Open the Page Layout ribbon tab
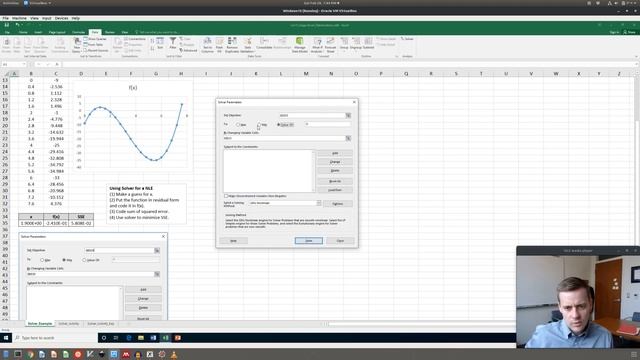Screen dimensions: 640x360 57,32
